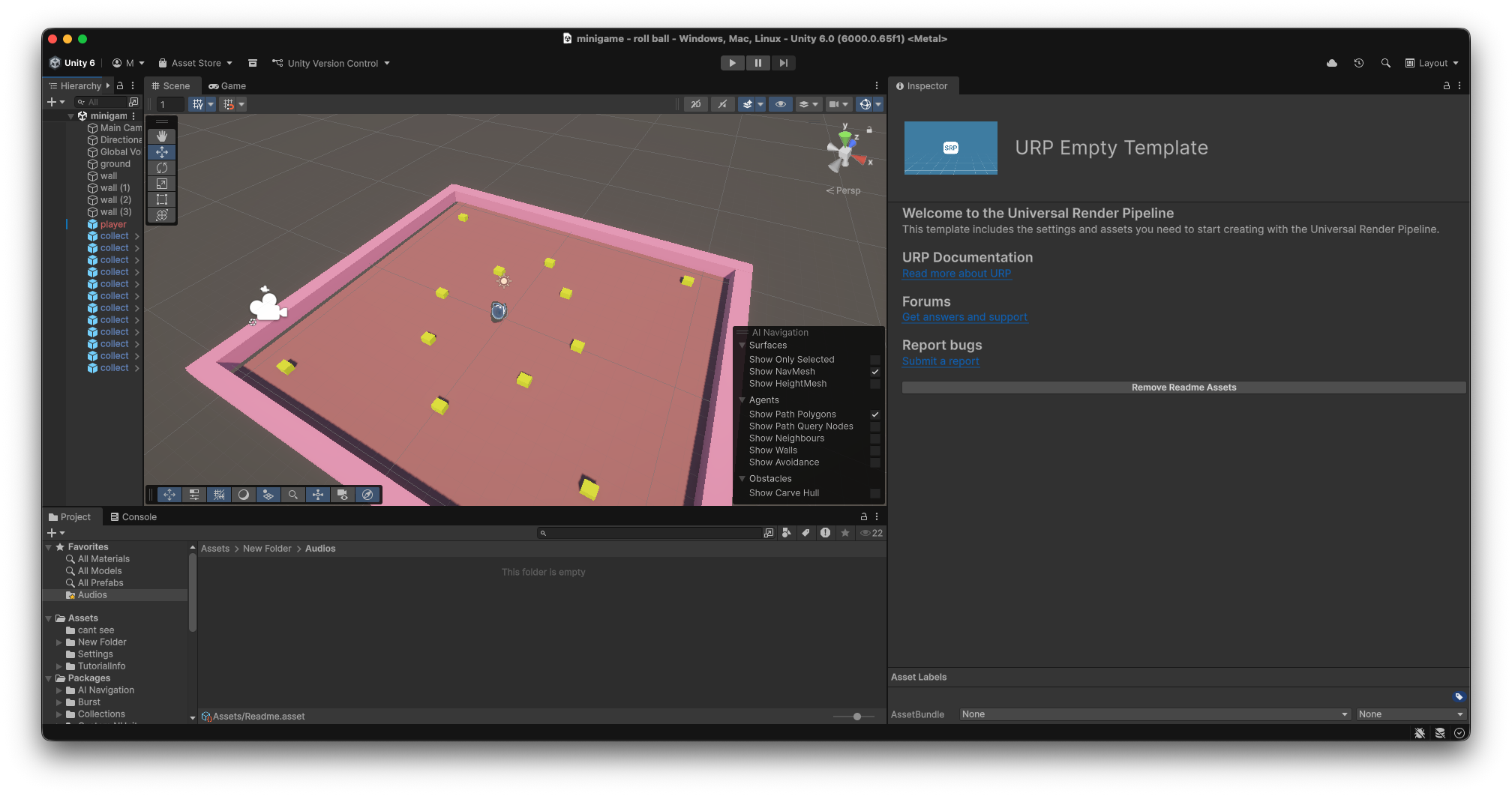Image resolution: width=1512 pixels, height=796 pixels.
Task: Select the Hand view tool
Action: pos(161,136)
